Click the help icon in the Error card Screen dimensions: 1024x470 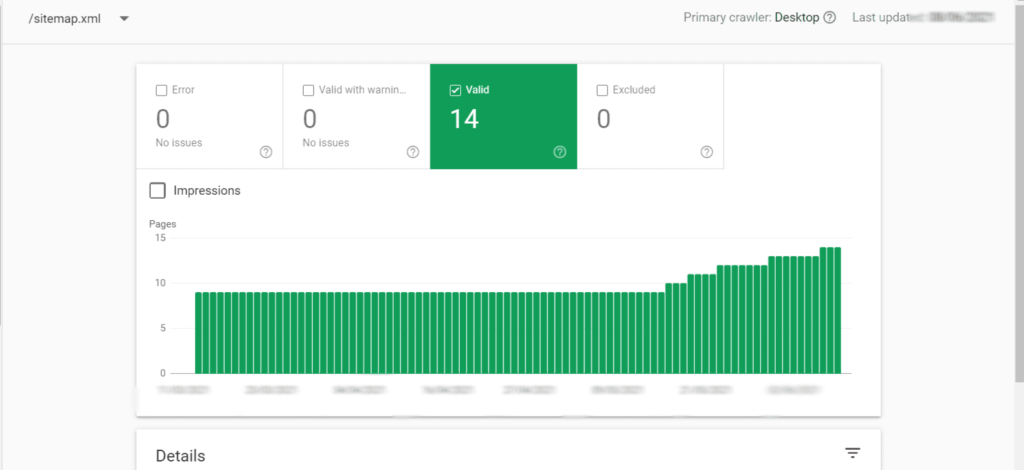pos(266,152)
